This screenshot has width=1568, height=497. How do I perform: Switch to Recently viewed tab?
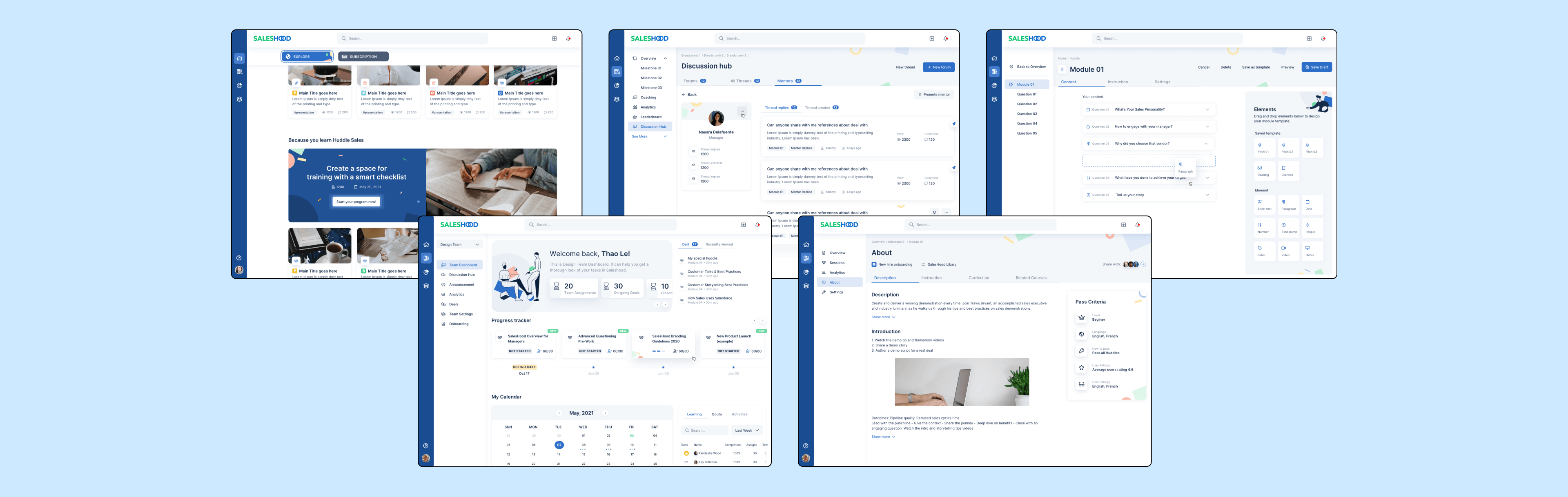pos(719,244)
